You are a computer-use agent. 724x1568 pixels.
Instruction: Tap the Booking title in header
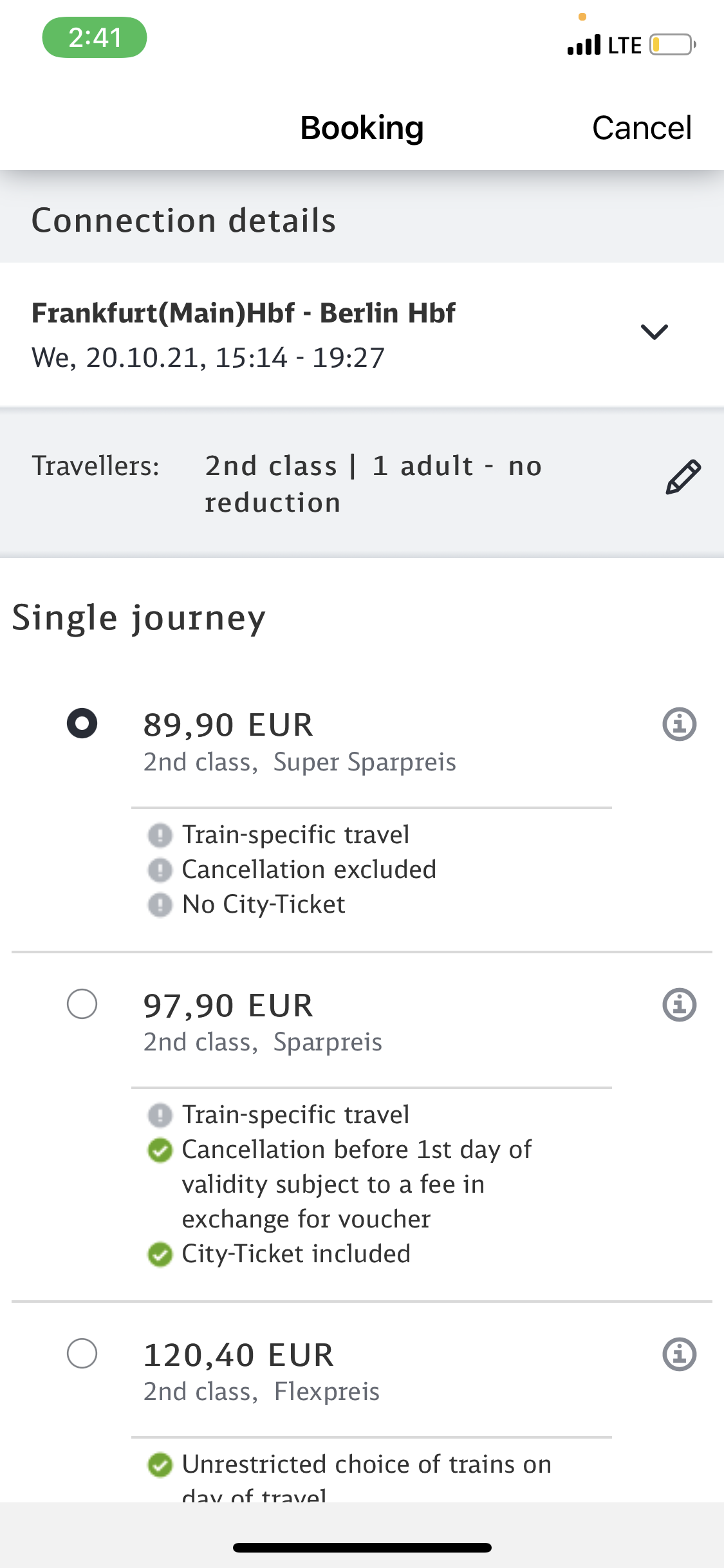(362, 127)
